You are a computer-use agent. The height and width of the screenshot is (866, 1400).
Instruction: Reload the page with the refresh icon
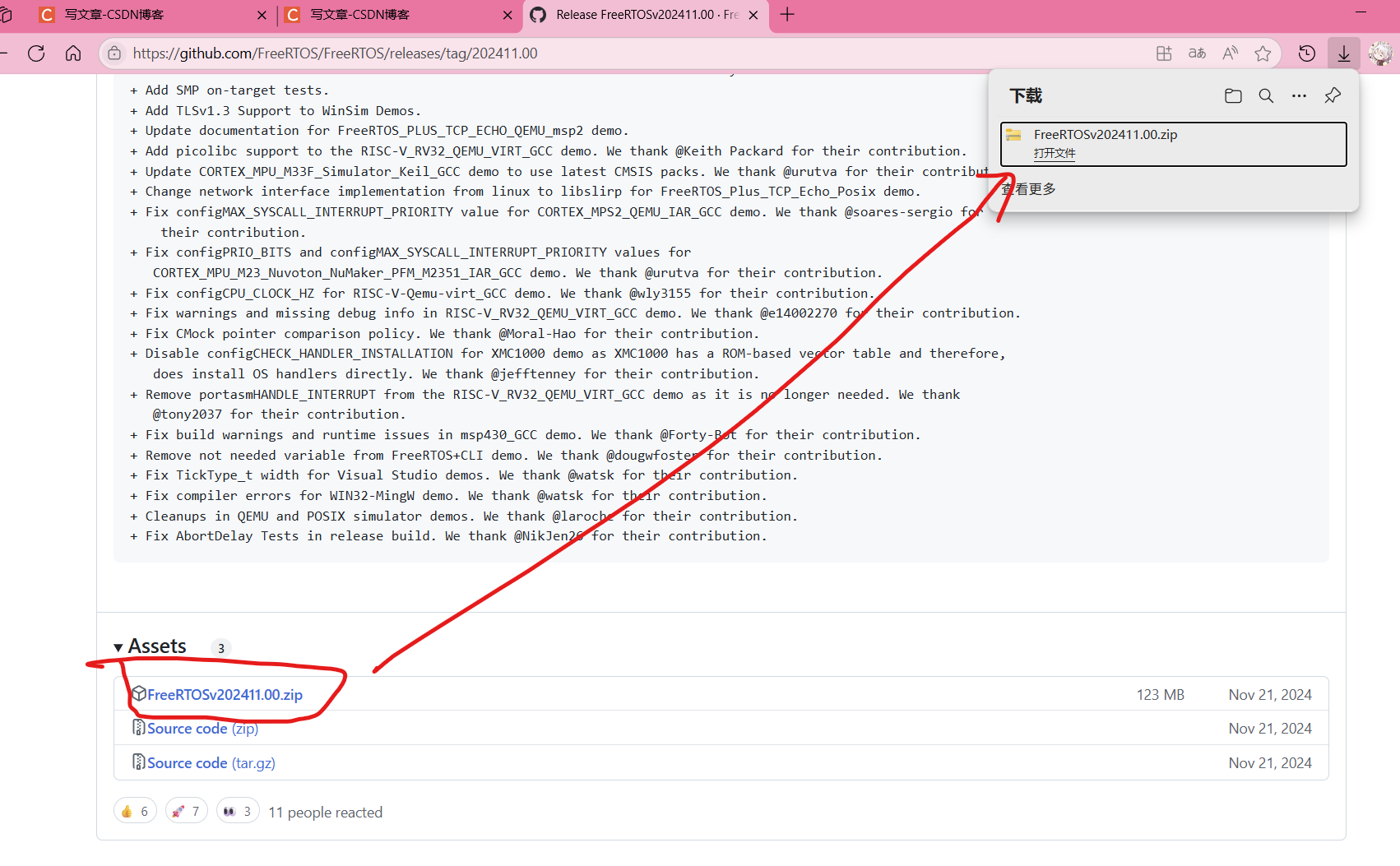(x=35, y=53)
